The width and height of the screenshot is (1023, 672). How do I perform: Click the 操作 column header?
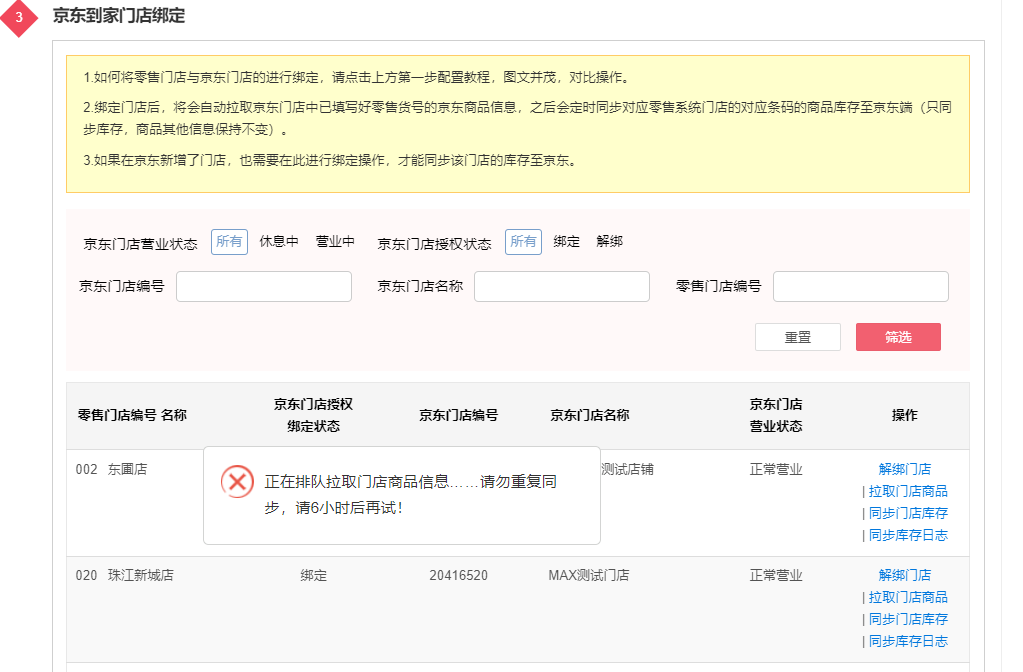click(x=905, y=415)
